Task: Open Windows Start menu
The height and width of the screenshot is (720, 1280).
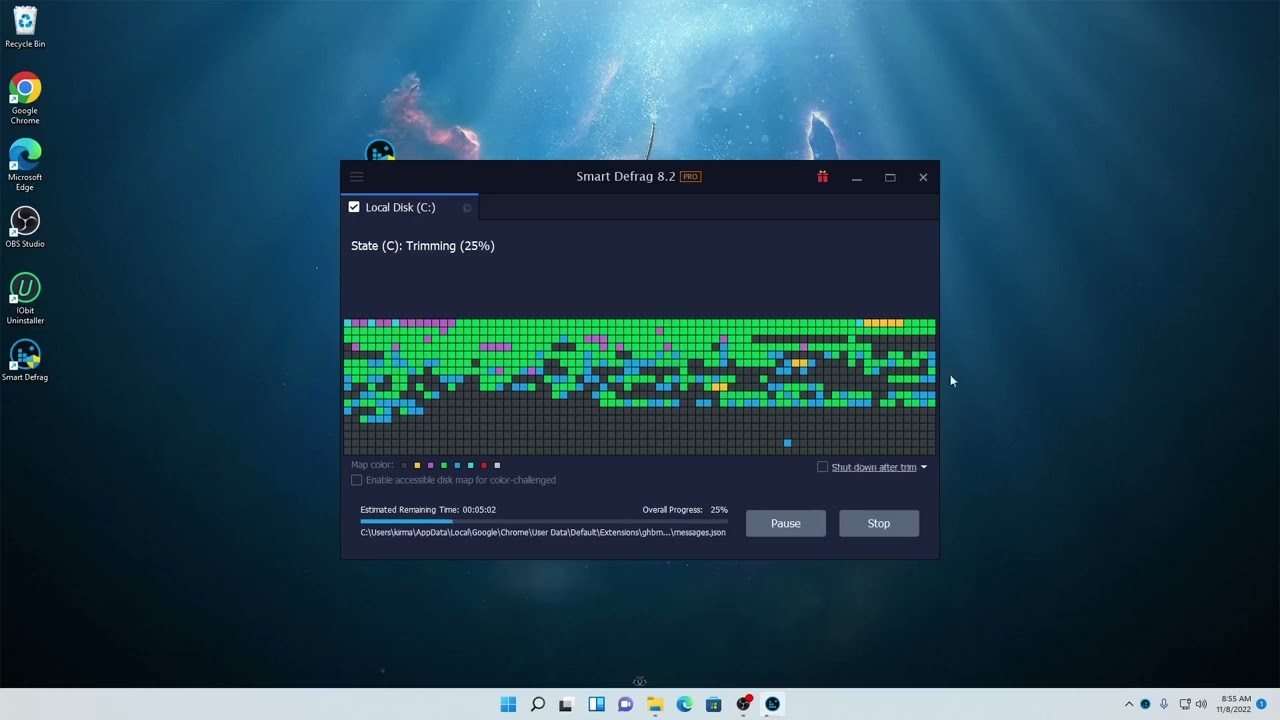Action: [508, 704]
